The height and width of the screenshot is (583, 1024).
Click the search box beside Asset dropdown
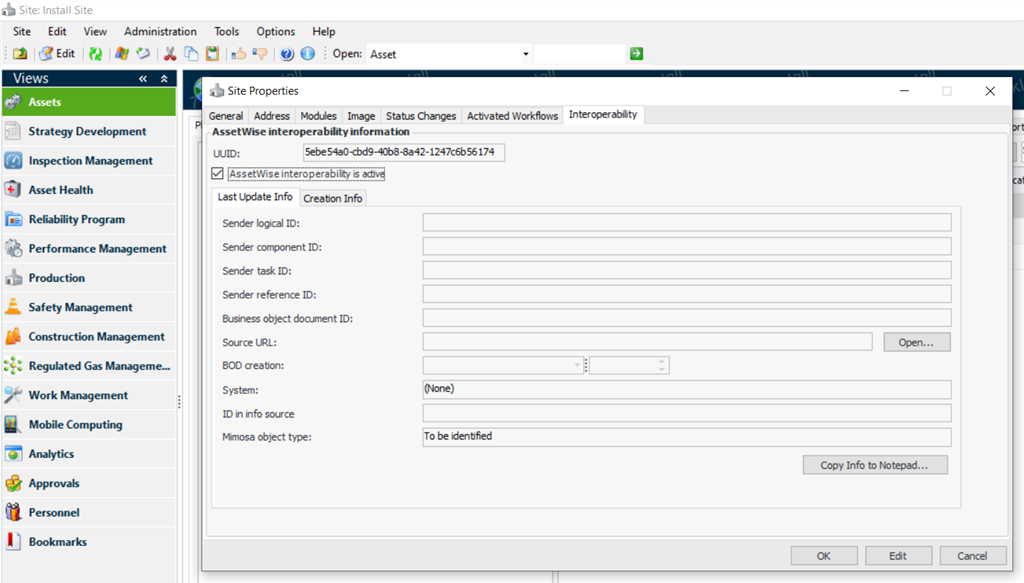coord(579,54)
